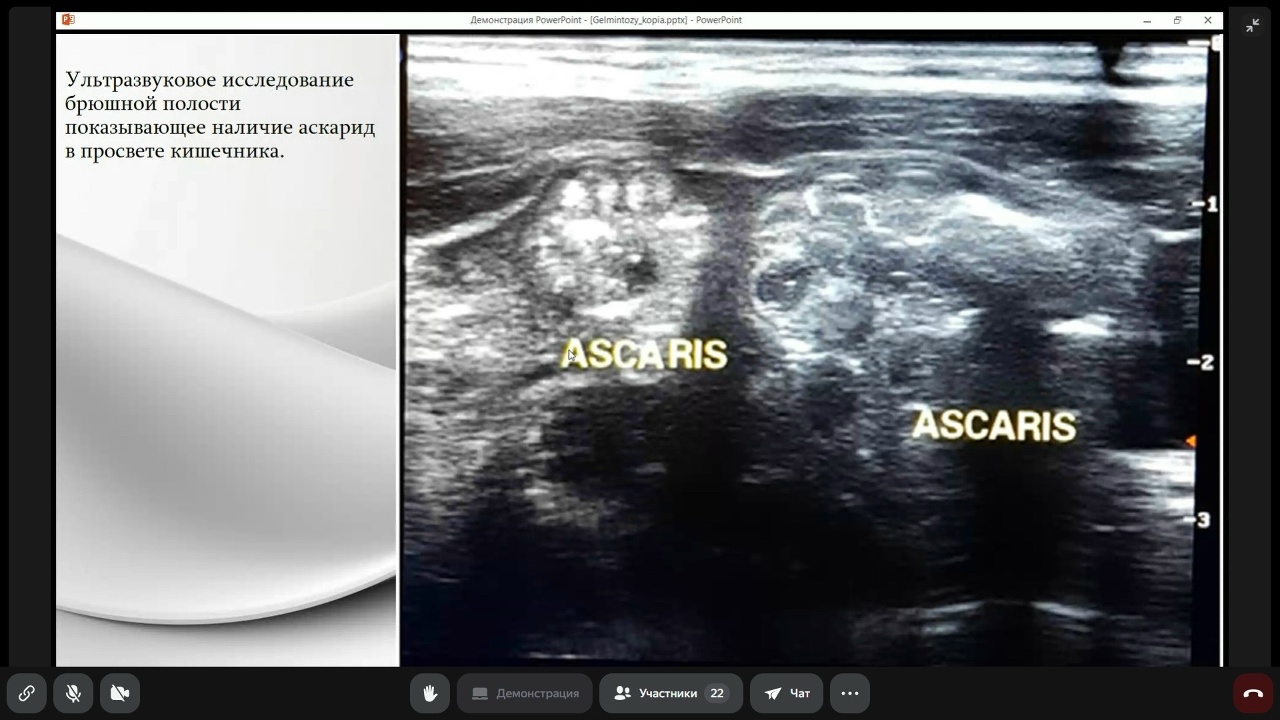Open the Чат panel
The image size is (1280, 720).
pos(787,693)
